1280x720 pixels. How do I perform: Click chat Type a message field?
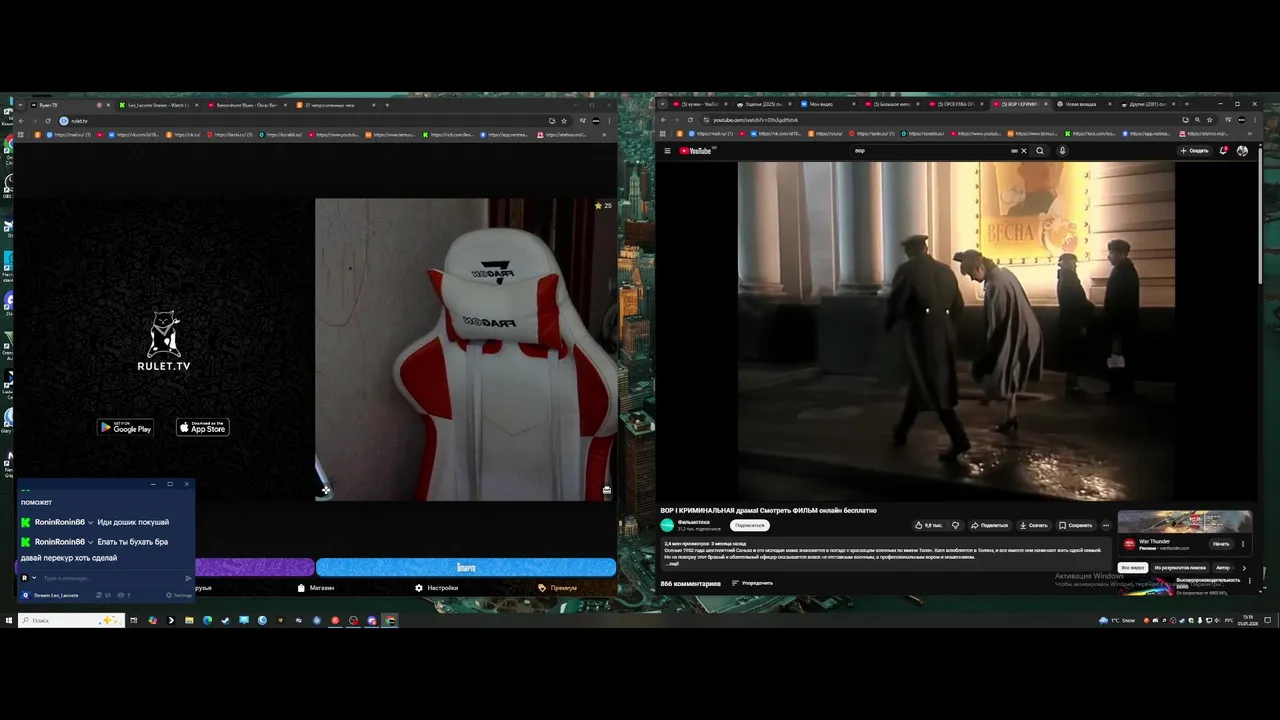110,578
